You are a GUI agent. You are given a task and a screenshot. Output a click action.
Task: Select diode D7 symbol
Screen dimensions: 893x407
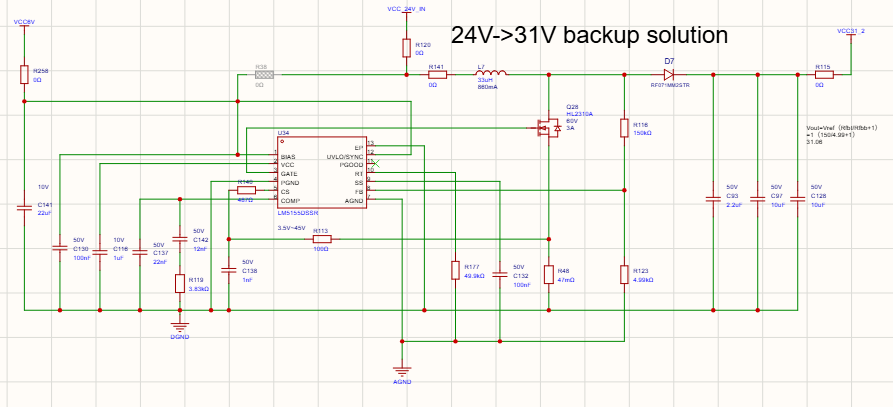click(670, 74)
